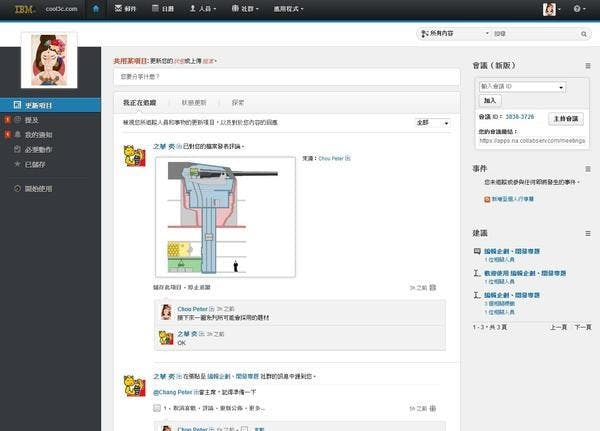Viewport: 600px width, 431px height.
Task: Open the 會議 (新版) panel menu icon
Action: point(588,66)
